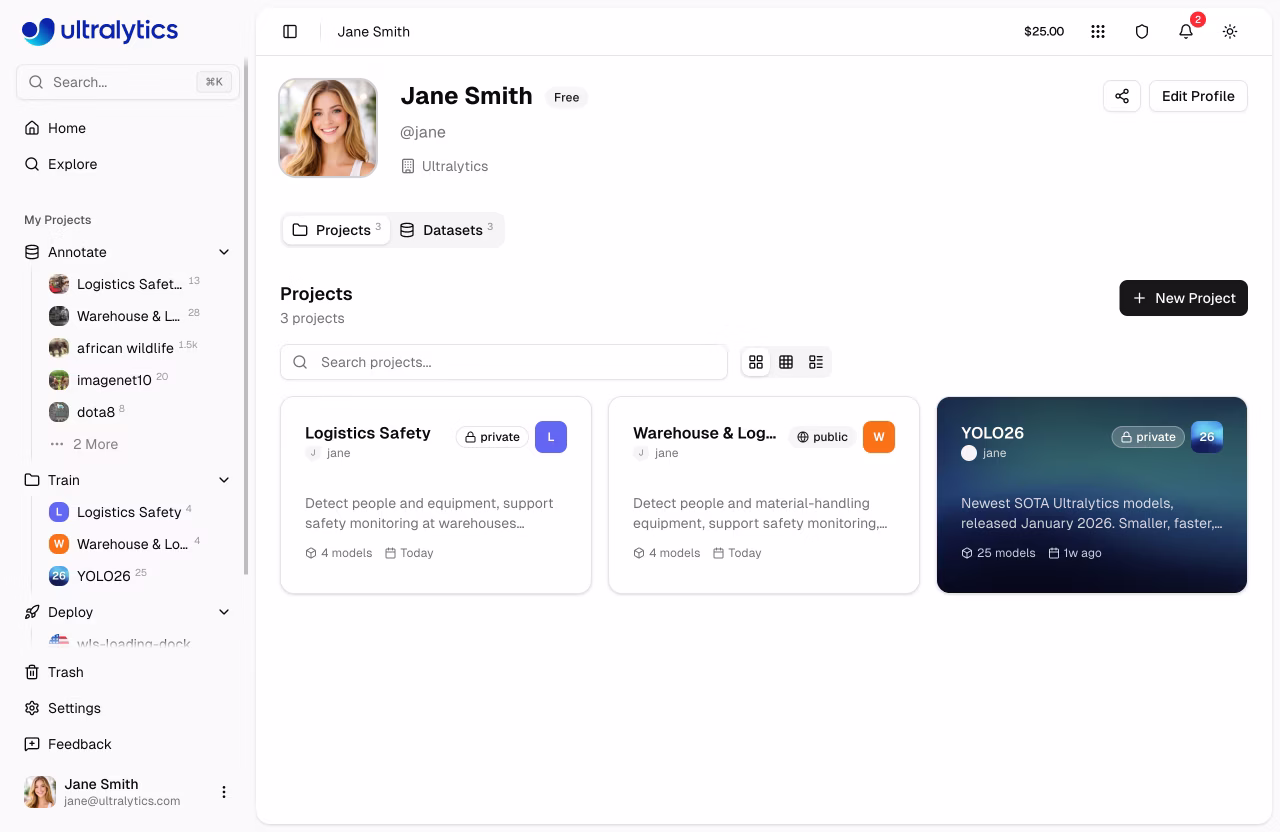Go to Home in sidebar
This screenshot has height=832, width=1280.
[128, 128]
